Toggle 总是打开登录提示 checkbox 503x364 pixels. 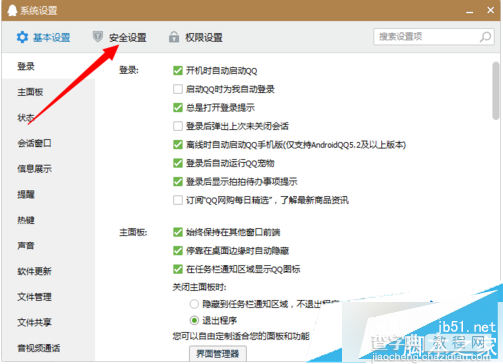178,108
